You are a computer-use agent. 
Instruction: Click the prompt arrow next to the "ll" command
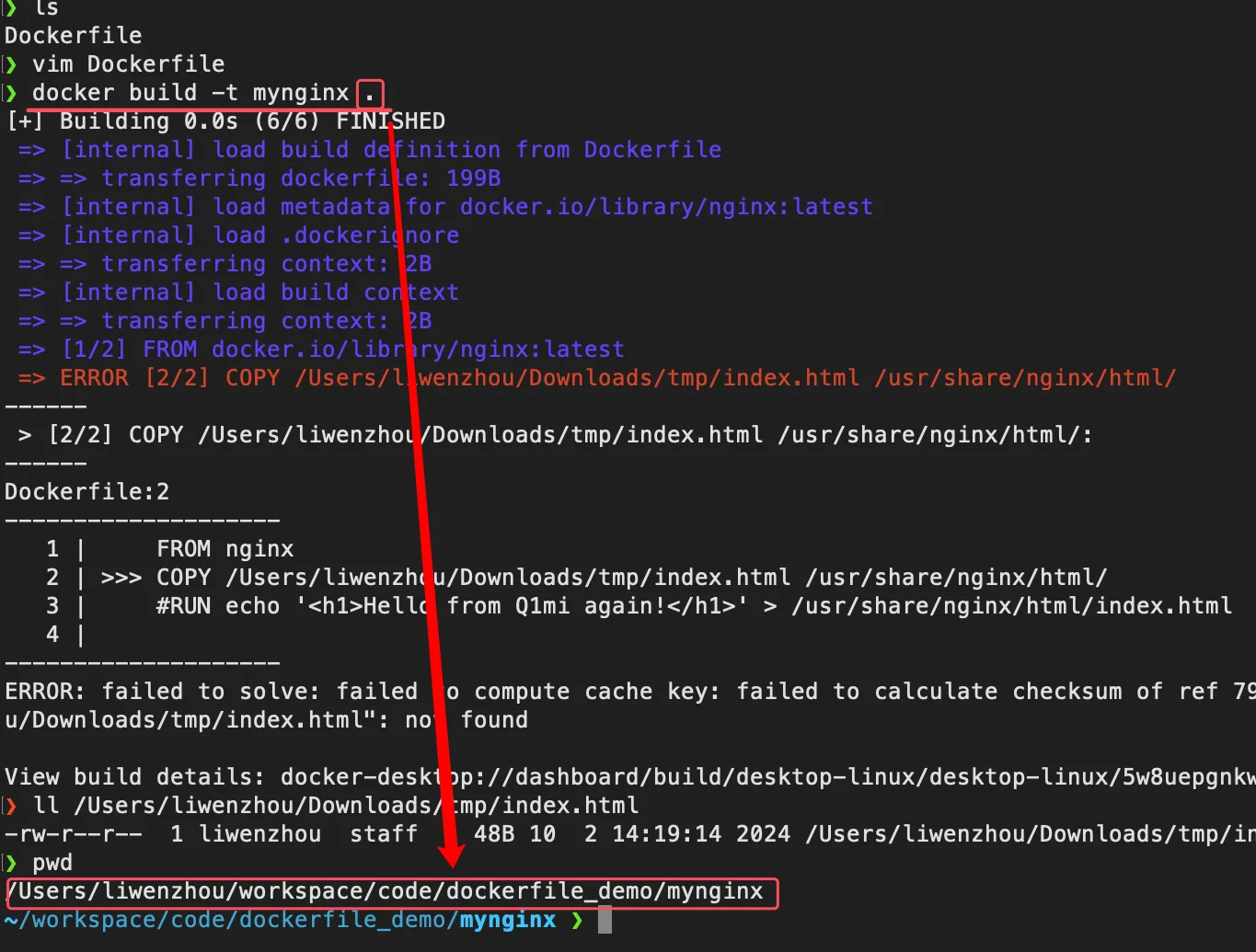point(9,805)
